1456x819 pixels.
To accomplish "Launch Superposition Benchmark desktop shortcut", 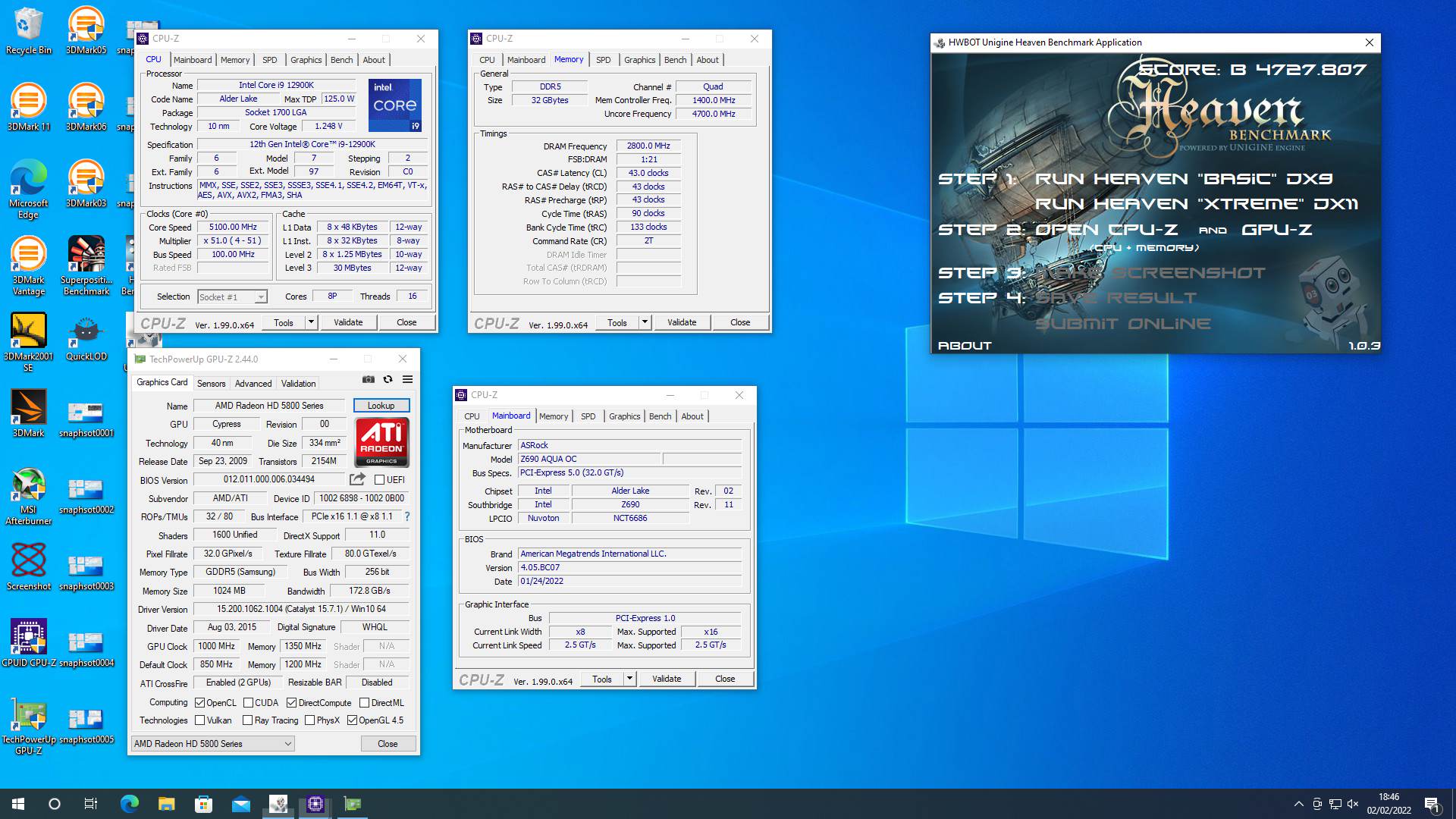I will (x=86, y=266).
